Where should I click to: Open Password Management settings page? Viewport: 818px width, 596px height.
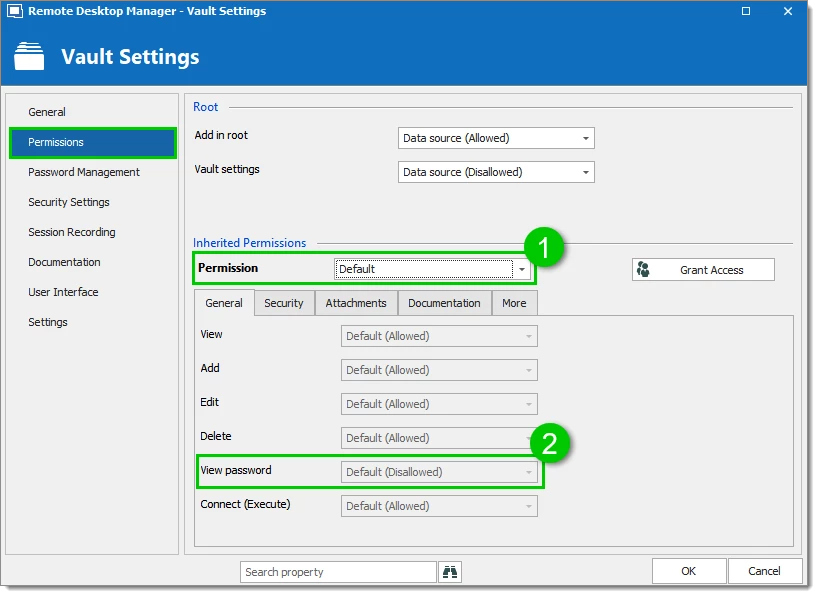pos(84,172)
